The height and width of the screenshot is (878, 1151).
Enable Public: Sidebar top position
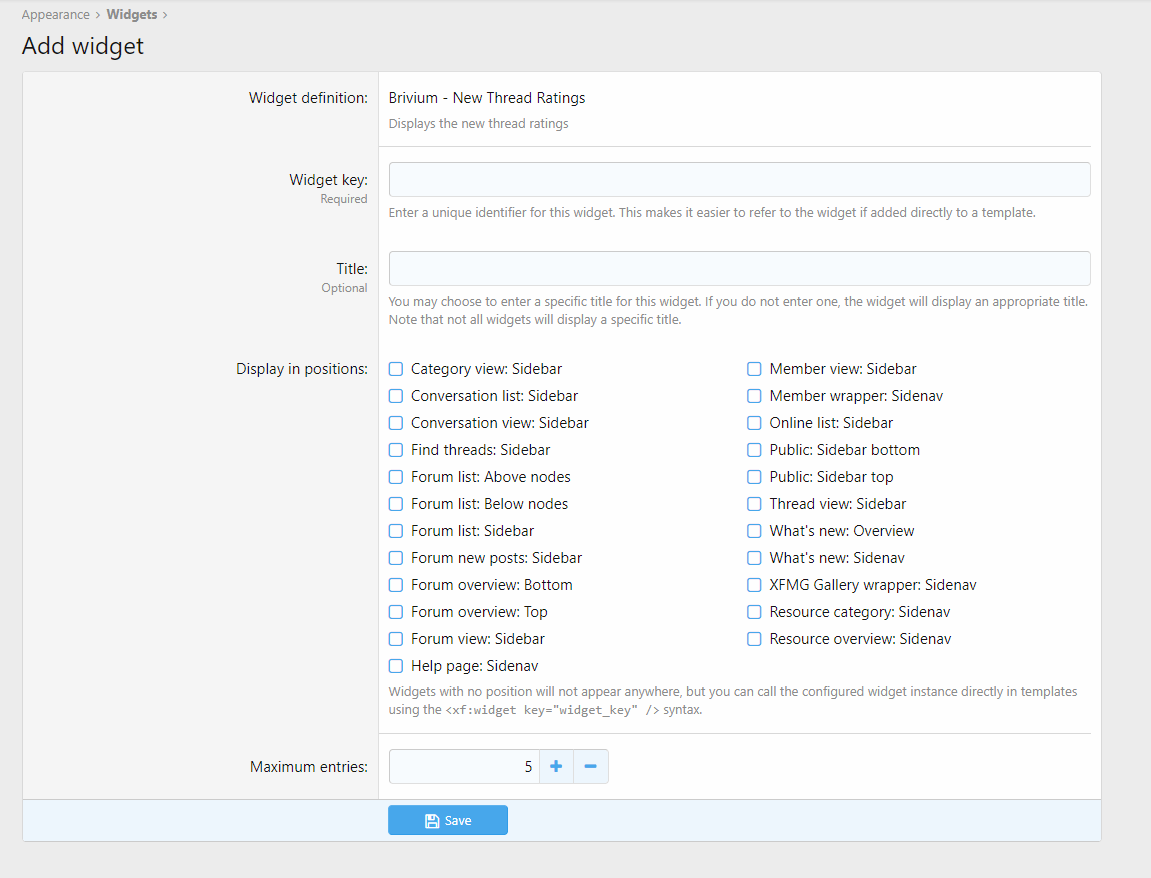point(755,477)
